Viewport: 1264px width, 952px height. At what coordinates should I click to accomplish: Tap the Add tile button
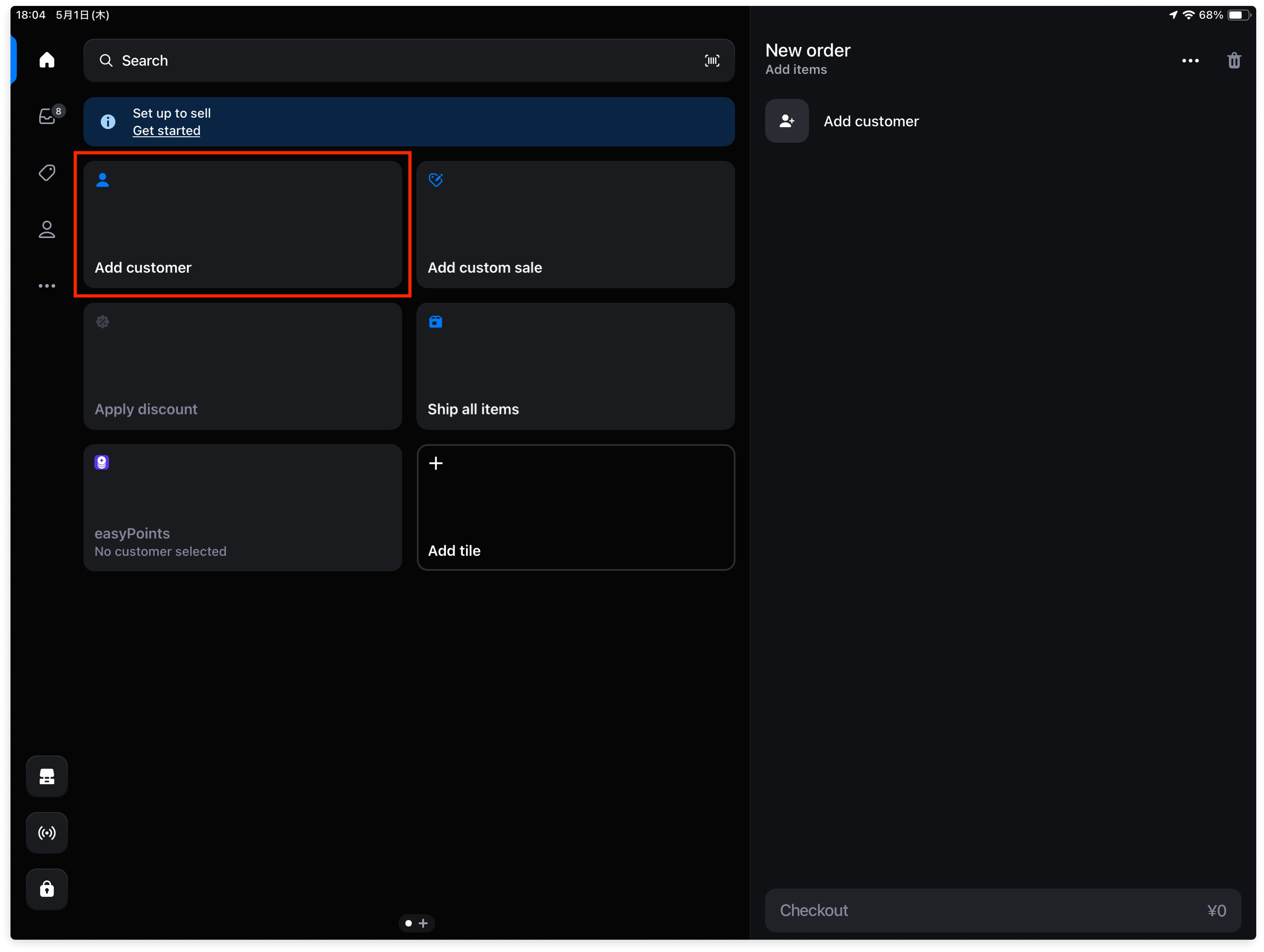point(575,507)
